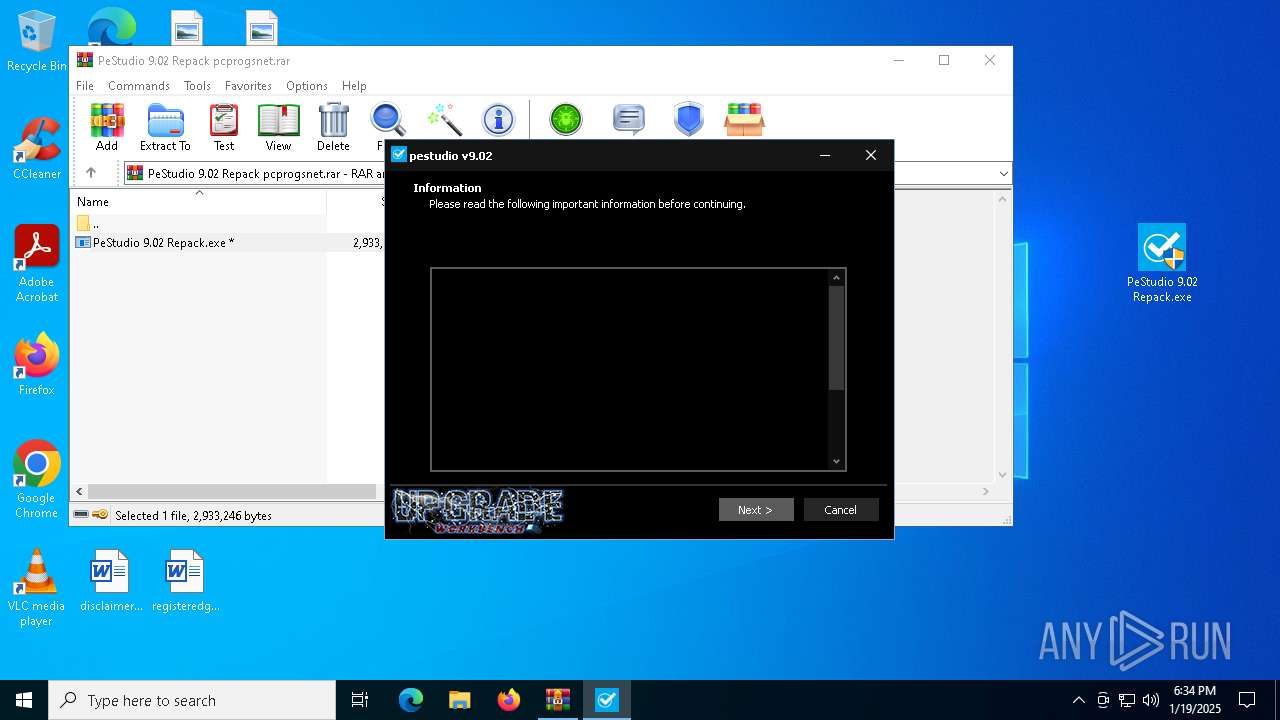This screenshot has height=720, width=1280.
Task: Open Commands menu in WinRAR
Action: (x=139, y=86)
